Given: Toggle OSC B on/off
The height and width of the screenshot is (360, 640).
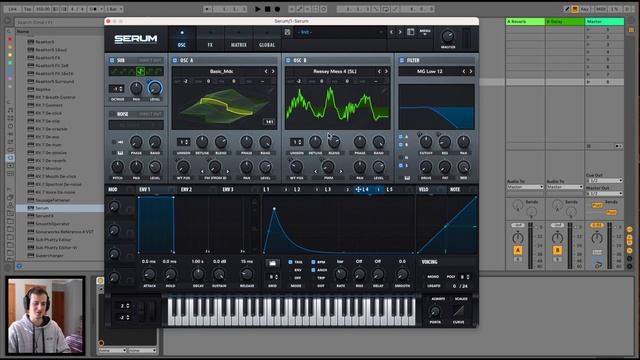Looking at the screenshot, I should (x=288, y=60).
